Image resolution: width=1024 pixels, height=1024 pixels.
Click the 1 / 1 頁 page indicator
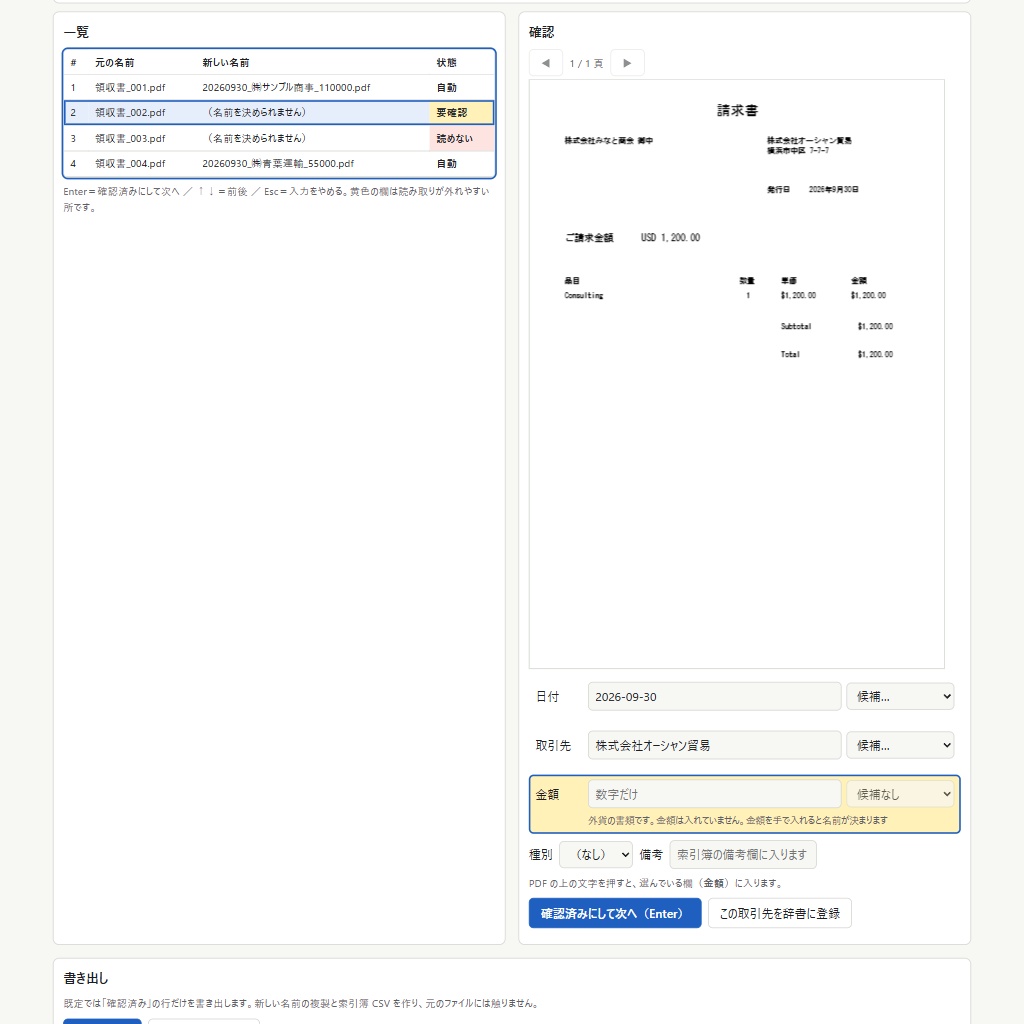pyautogui.click(x=586, y=63)
